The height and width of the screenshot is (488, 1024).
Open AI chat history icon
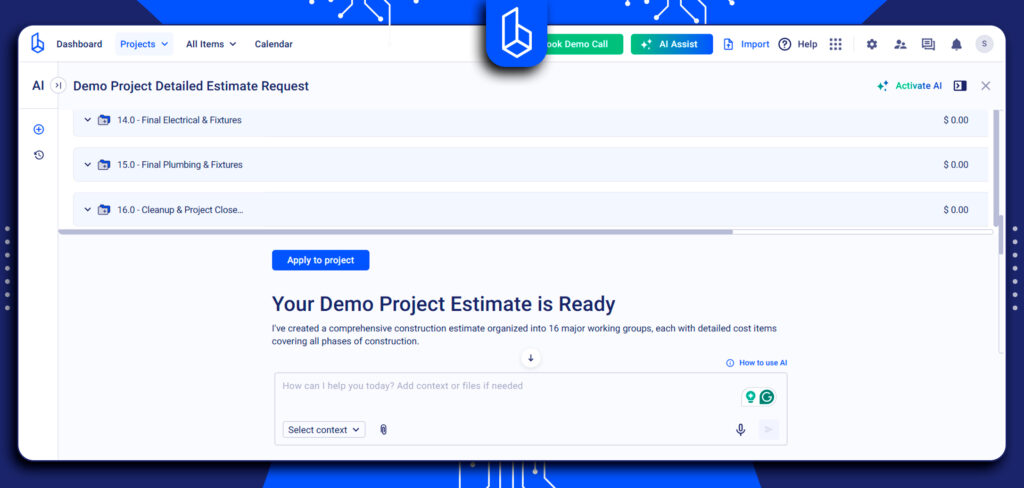coord(39,155)
